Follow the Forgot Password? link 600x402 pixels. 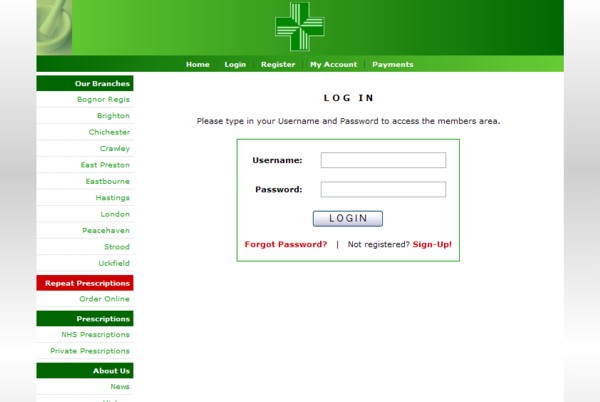(x=286, y=244)
